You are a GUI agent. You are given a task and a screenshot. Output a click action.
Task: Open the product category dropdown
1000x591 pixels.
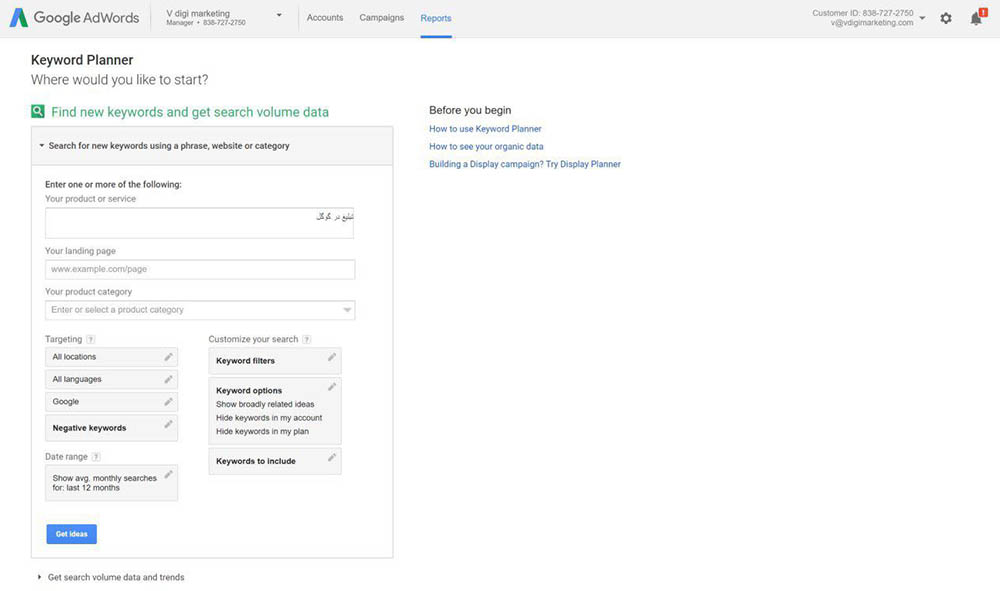[x=348, y=310]
